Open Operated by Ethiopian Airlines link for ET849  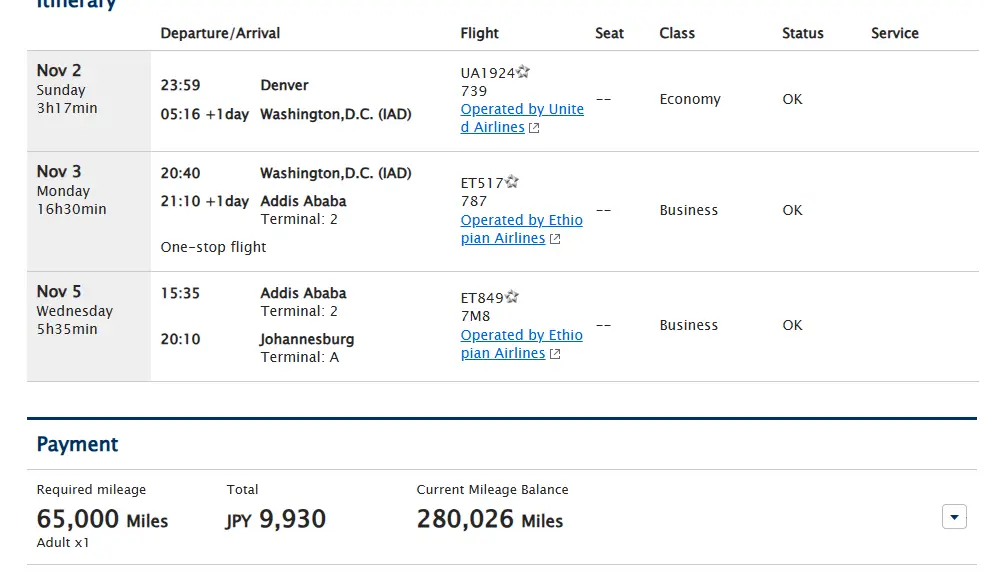tap(521, 344)
